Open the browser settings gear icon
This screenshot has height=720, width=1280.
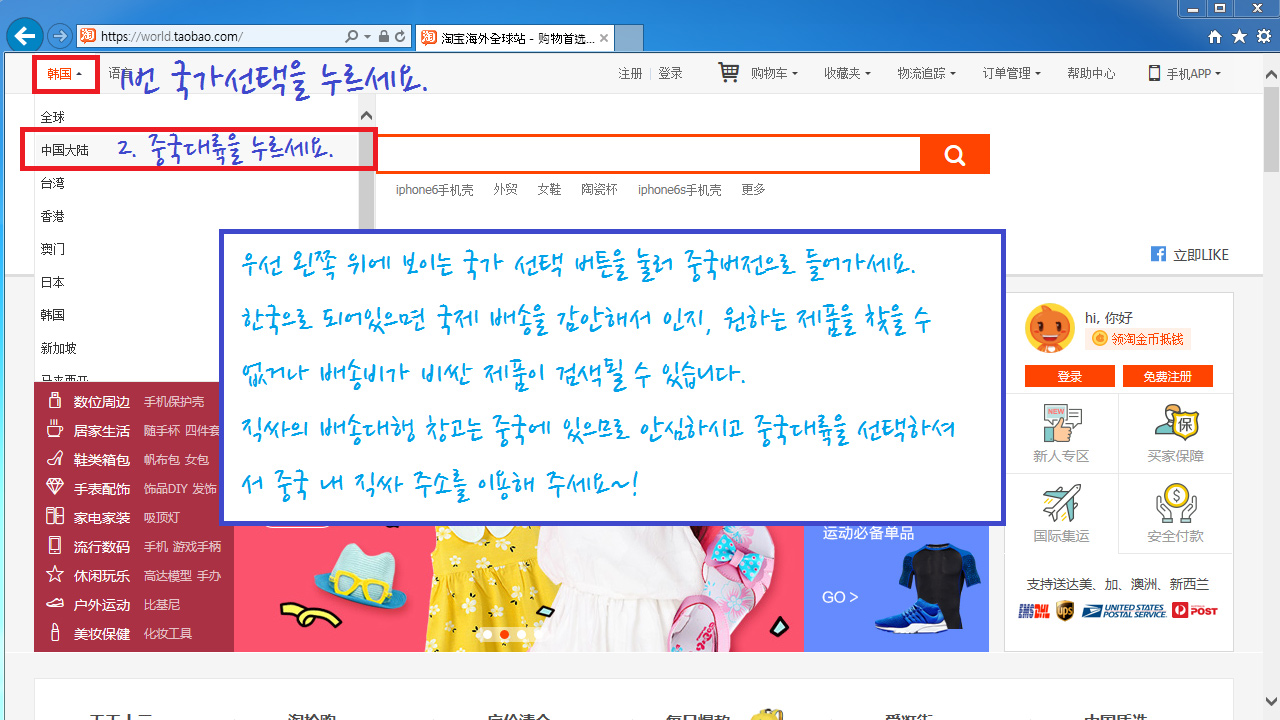[x=1262, y=36]
